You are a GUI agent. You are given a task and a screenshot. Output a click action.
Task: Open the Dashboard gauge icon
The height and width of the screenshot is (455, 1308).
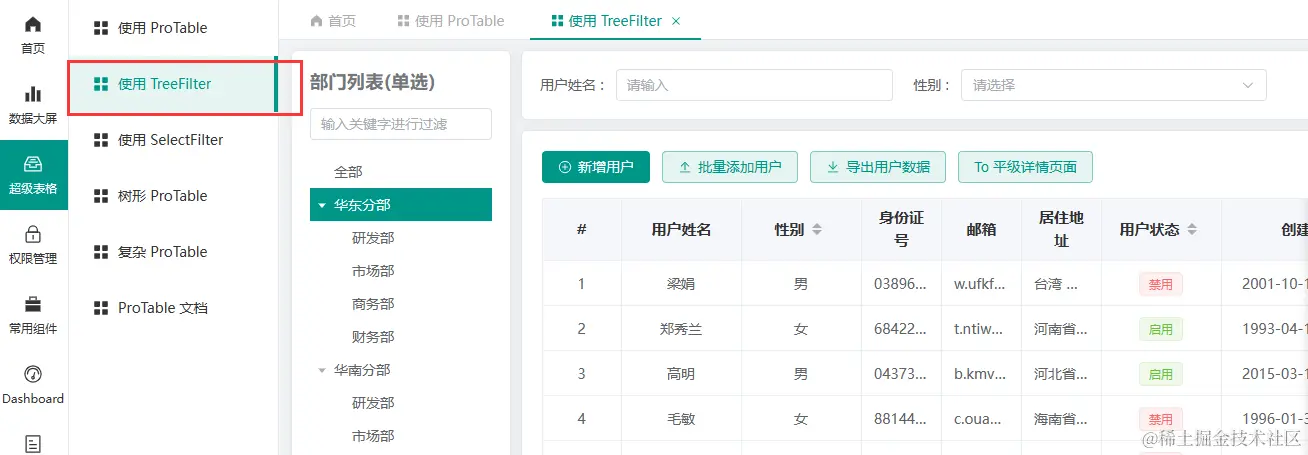[33, 374]
